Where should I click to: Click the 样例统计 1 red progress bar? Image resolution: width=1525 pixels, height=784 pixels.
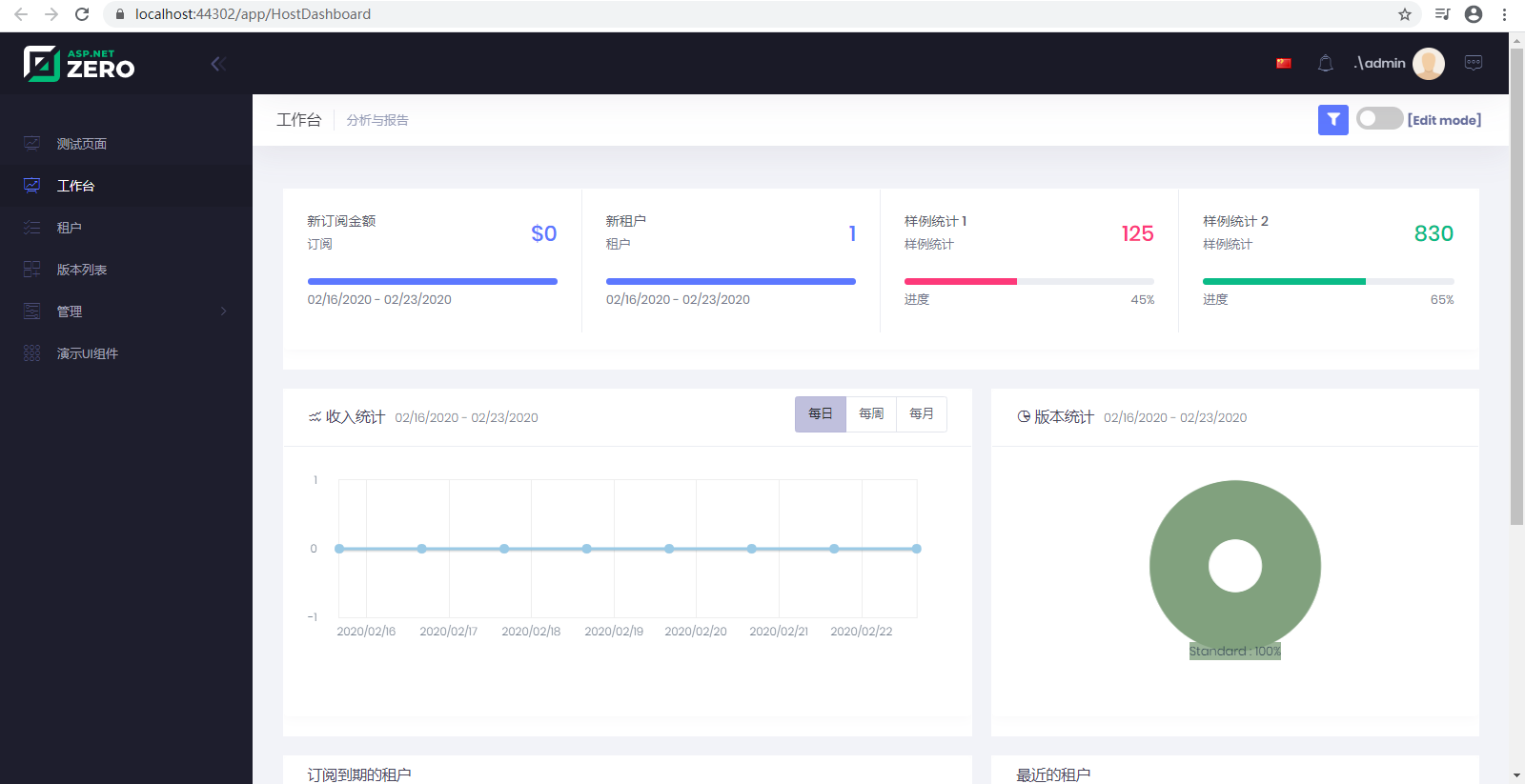tap(961, 282)
